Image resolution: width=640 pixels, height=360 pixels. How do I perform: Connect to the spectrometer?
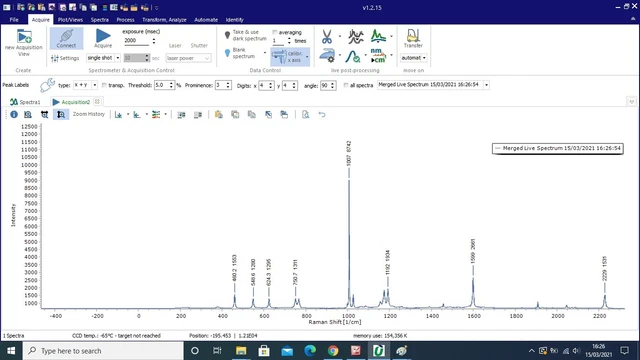(66, 38)
